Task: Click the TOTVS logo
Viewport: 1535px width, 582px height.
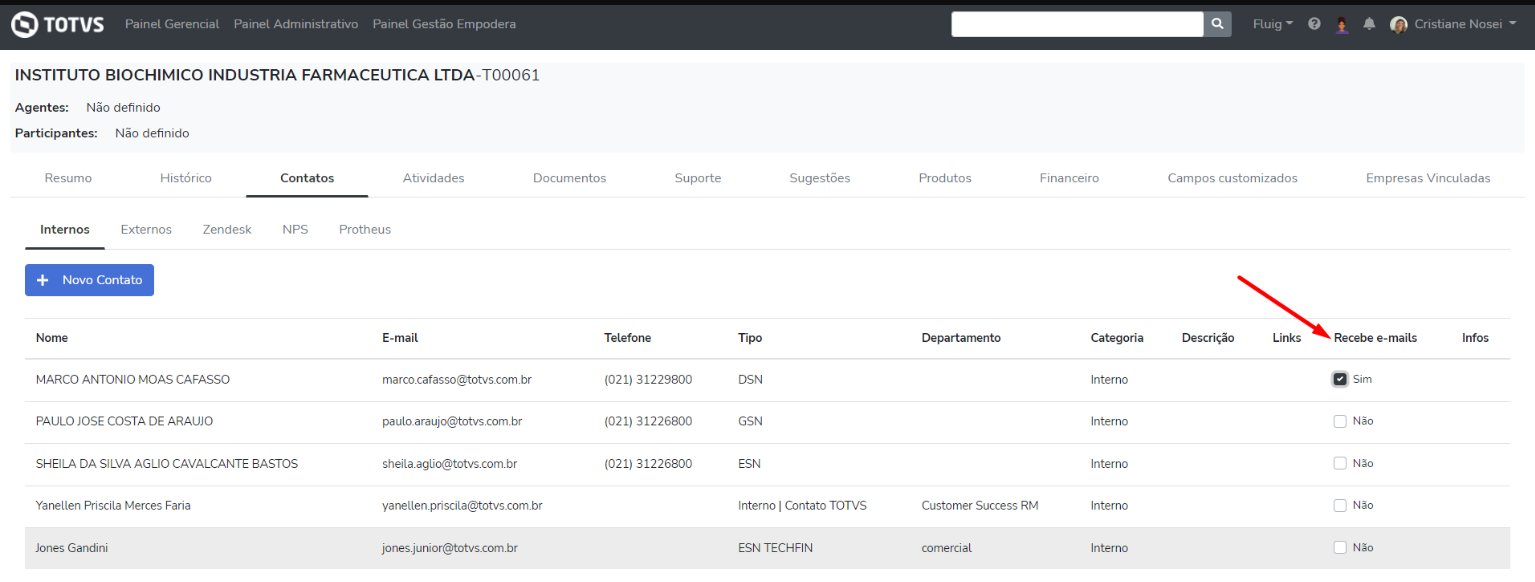Action: (57, 24)
